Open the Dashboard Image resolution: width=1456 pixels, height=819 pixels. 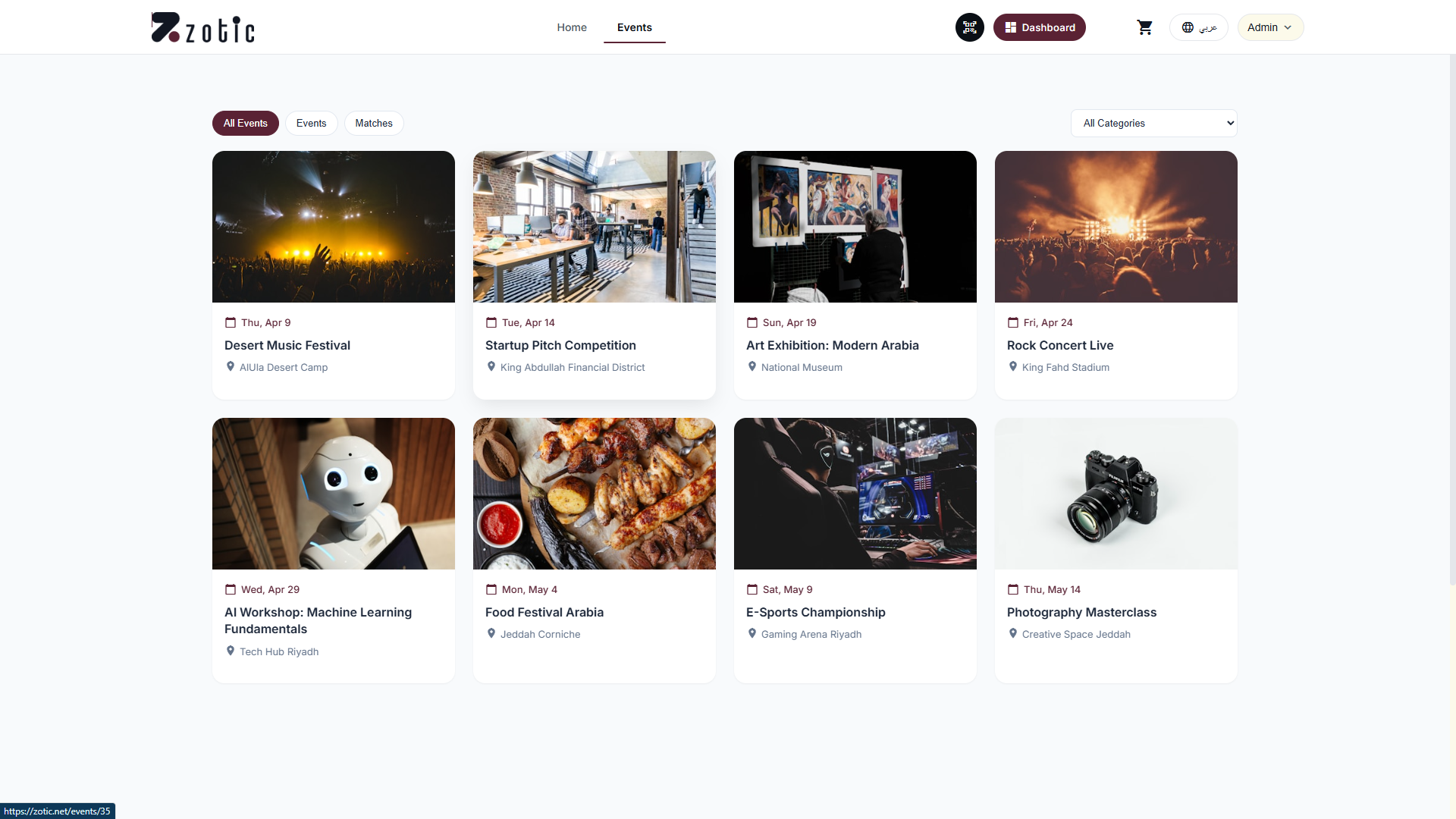(x=1039, y=27)
